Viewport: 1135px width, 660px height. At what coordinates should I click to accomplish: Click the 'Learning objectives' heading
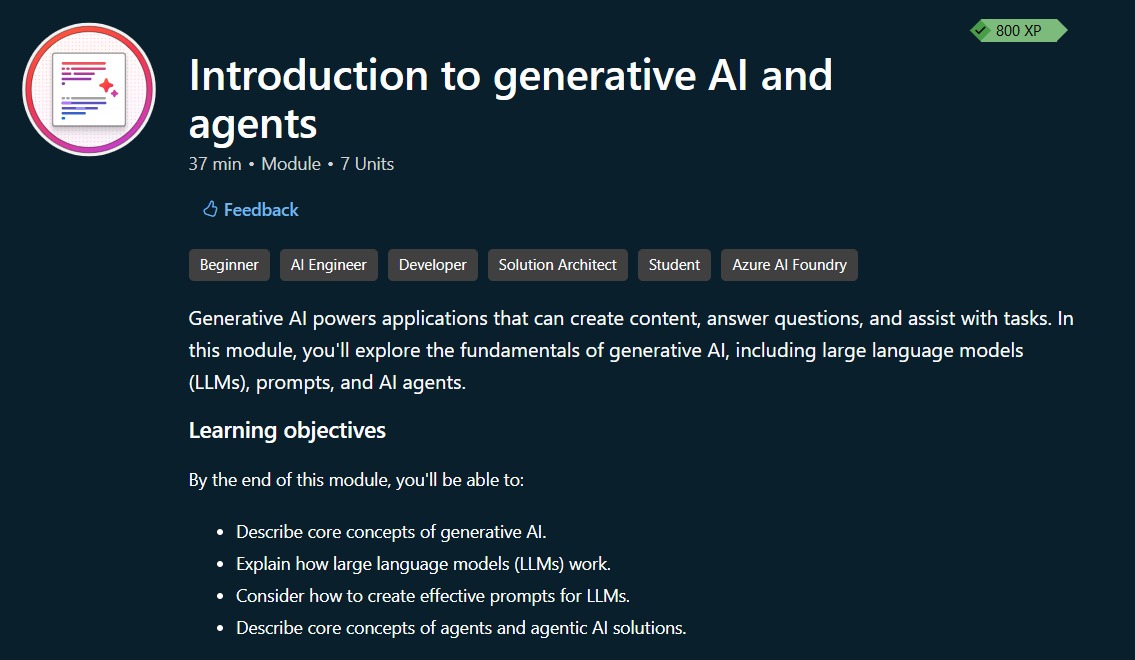pos(287,431)
